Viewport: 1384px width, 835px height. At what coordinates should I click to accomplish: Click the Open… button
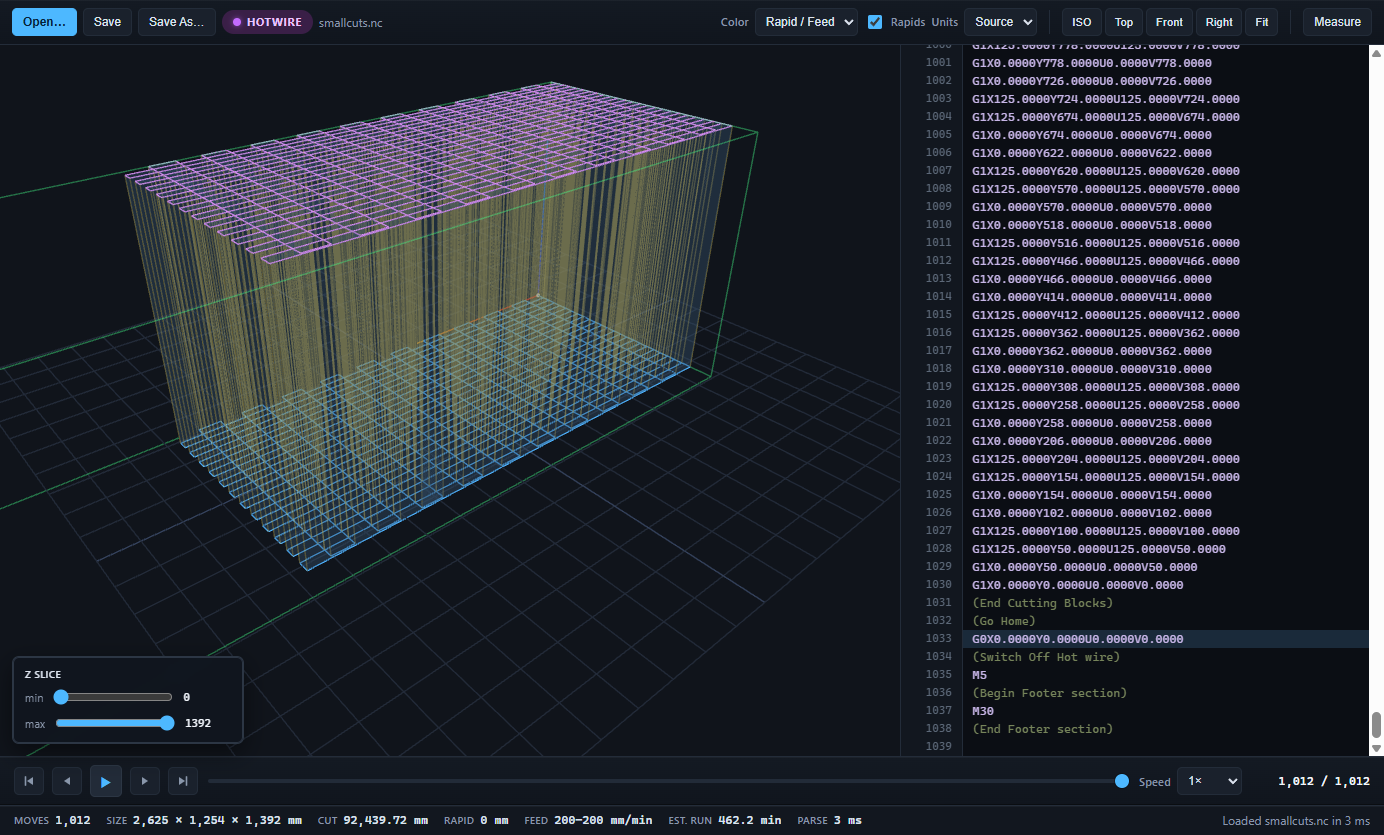(44, 22)
